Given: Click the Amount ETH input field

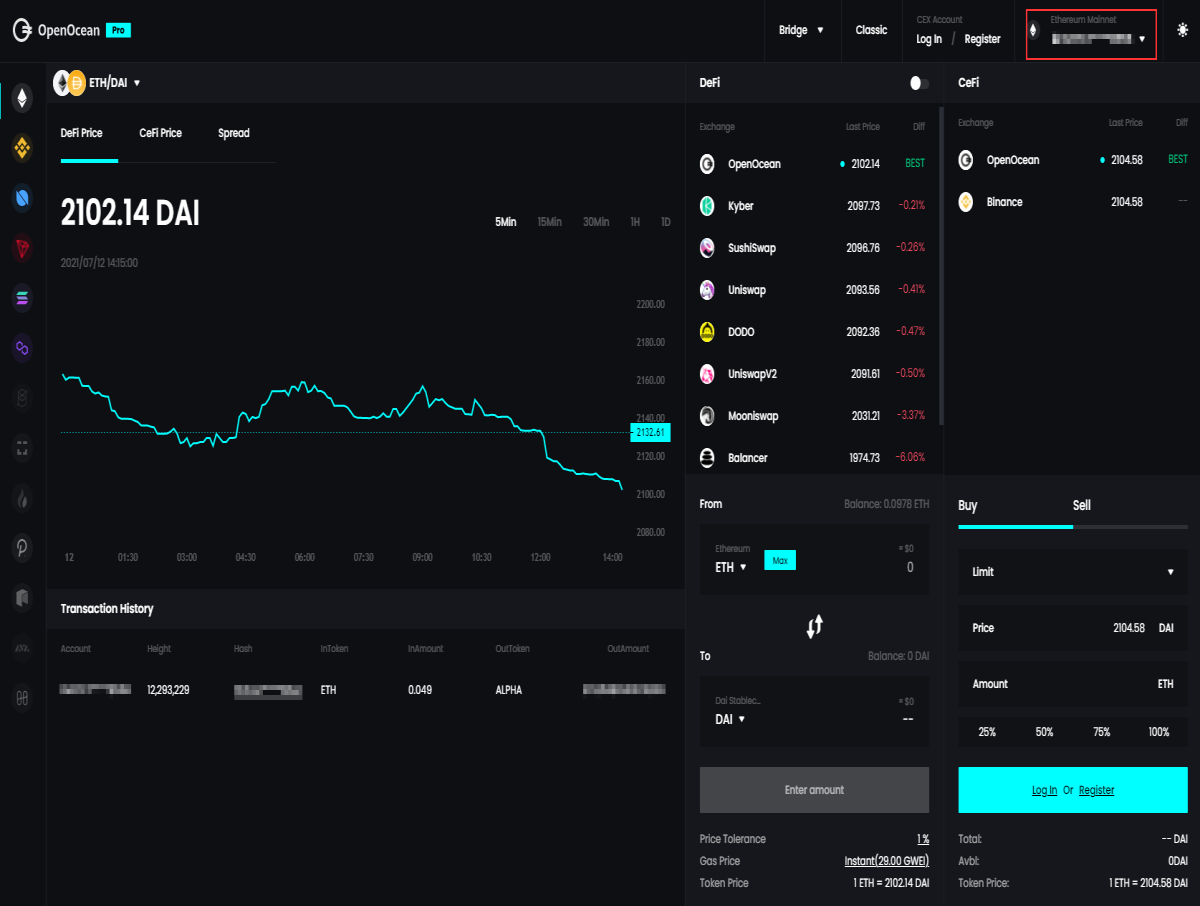Looking at the screenshot, I should click(x=1073, y=684).
